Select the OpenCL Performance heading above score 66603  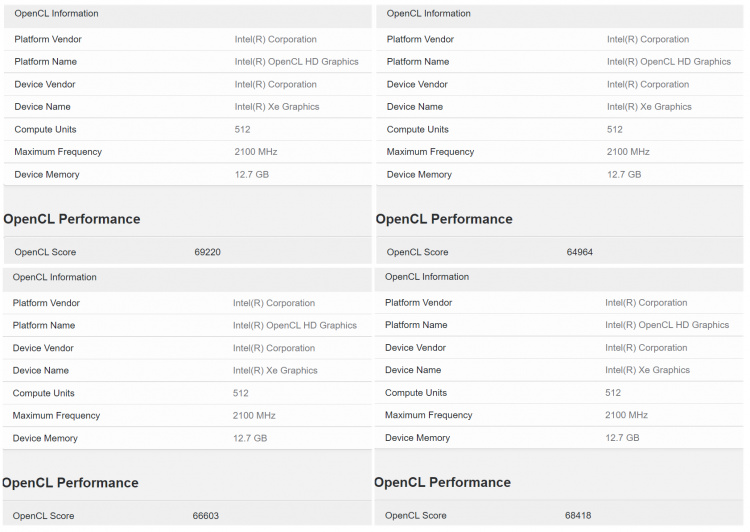click(70, 483)
